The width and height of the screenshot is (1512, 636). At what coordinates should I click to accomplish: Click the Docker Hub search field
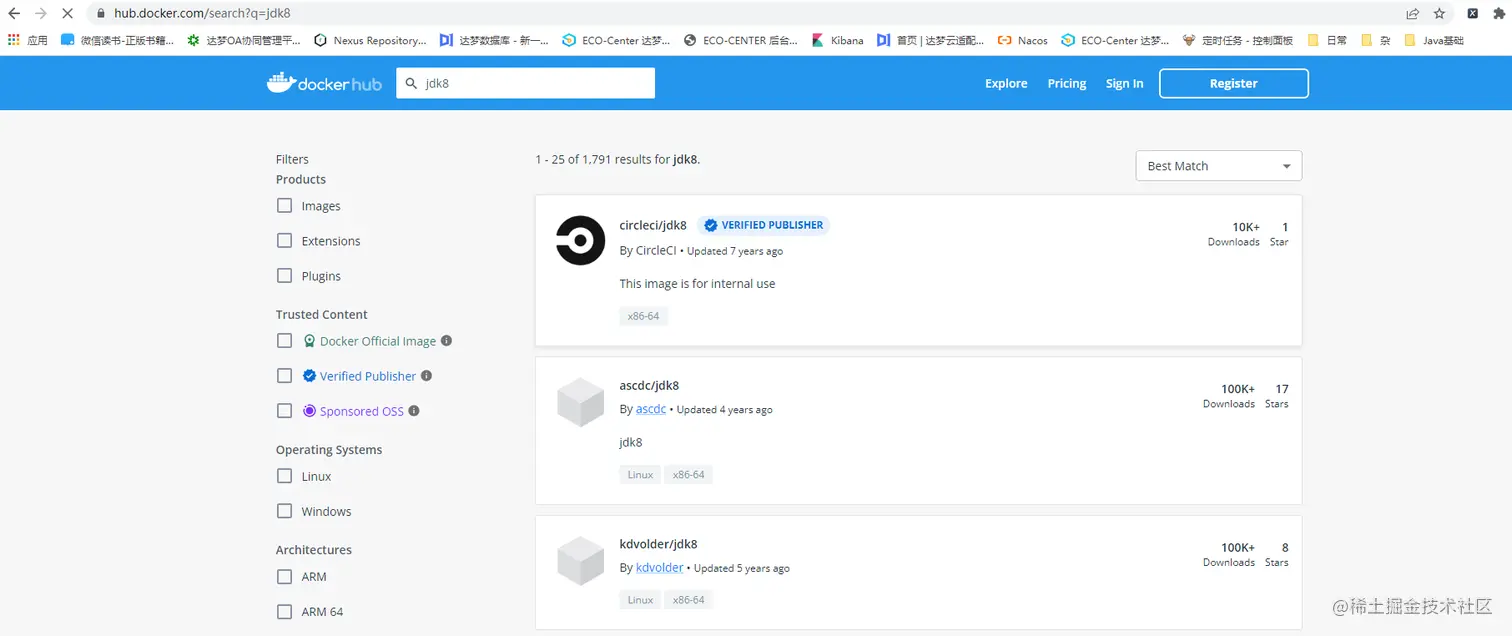526,83
